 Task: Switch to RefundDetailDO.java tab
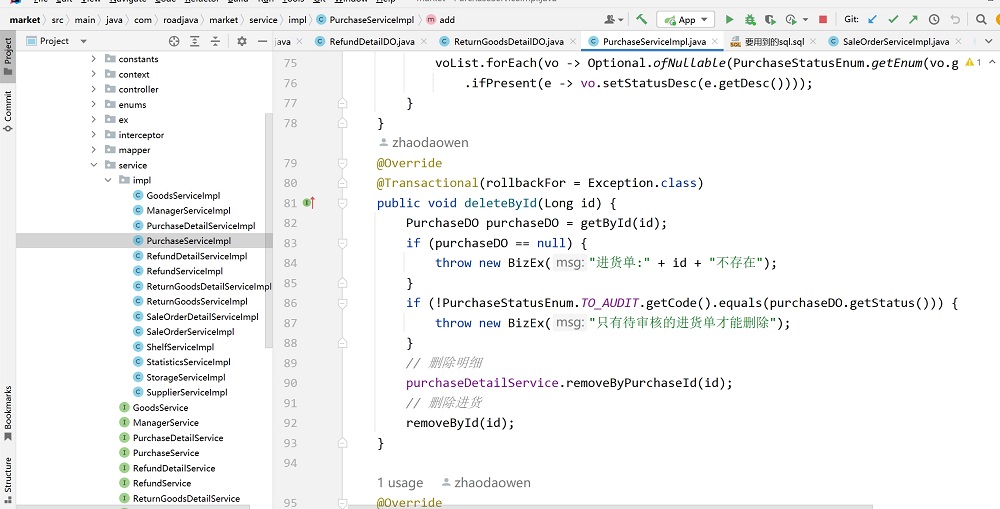click(372, 41)
